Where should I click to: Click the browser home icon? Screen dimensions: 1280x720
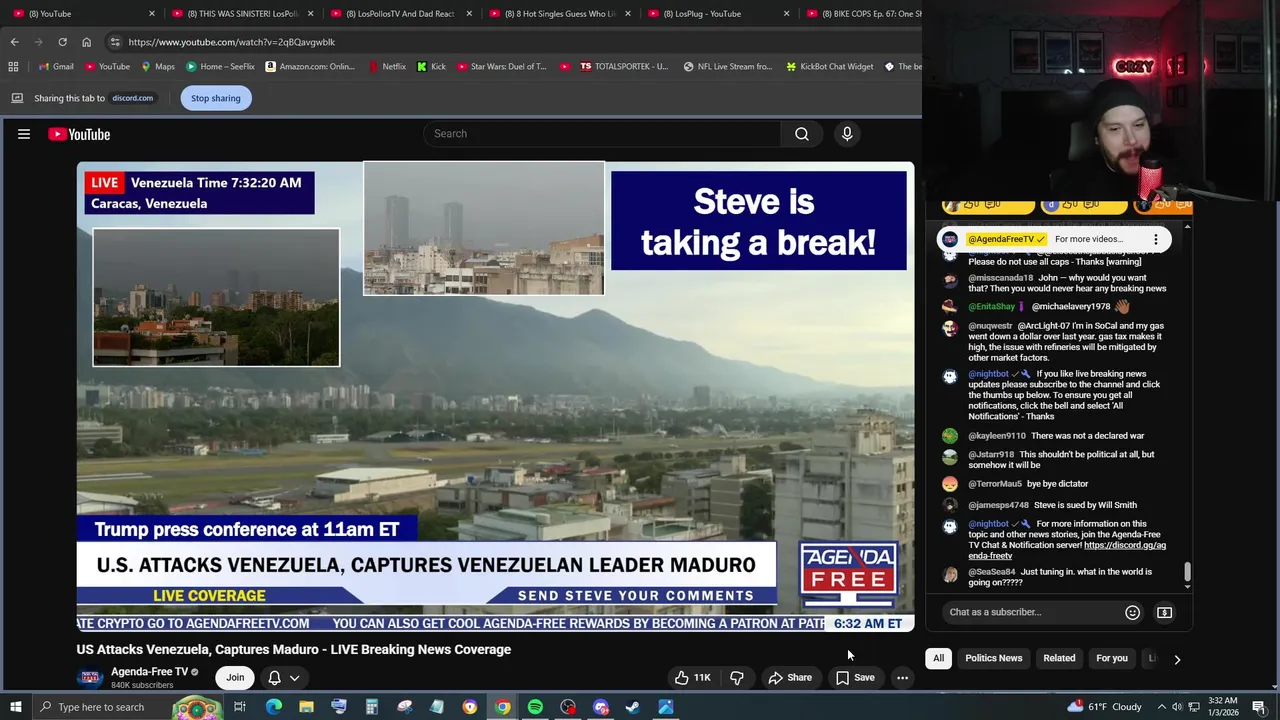86,42
